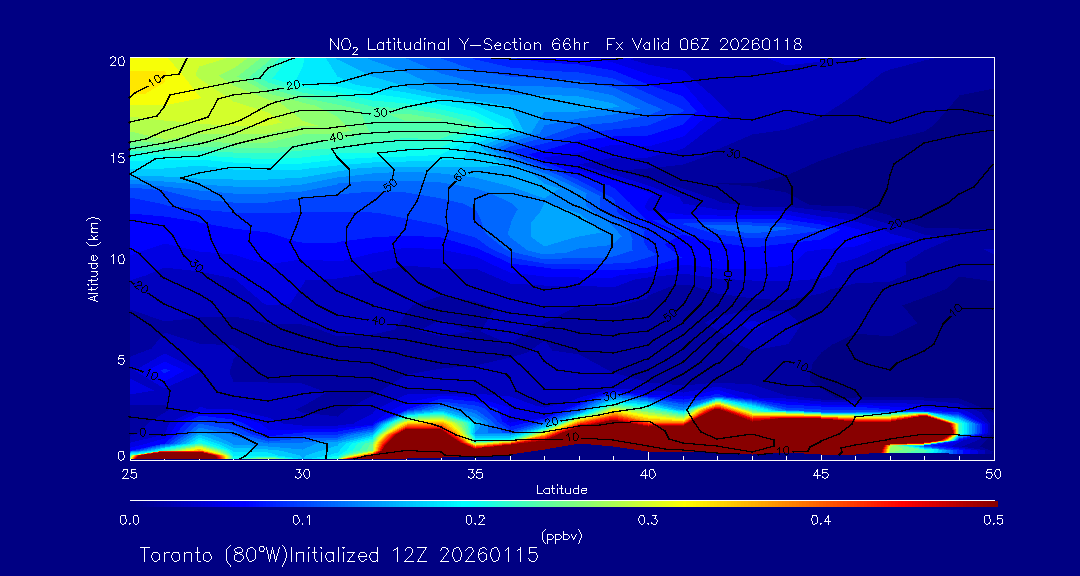Click the "(ppbv)" units label
Image resolution: width=1080 pixels, height=576 pixels.
point(562,537)
